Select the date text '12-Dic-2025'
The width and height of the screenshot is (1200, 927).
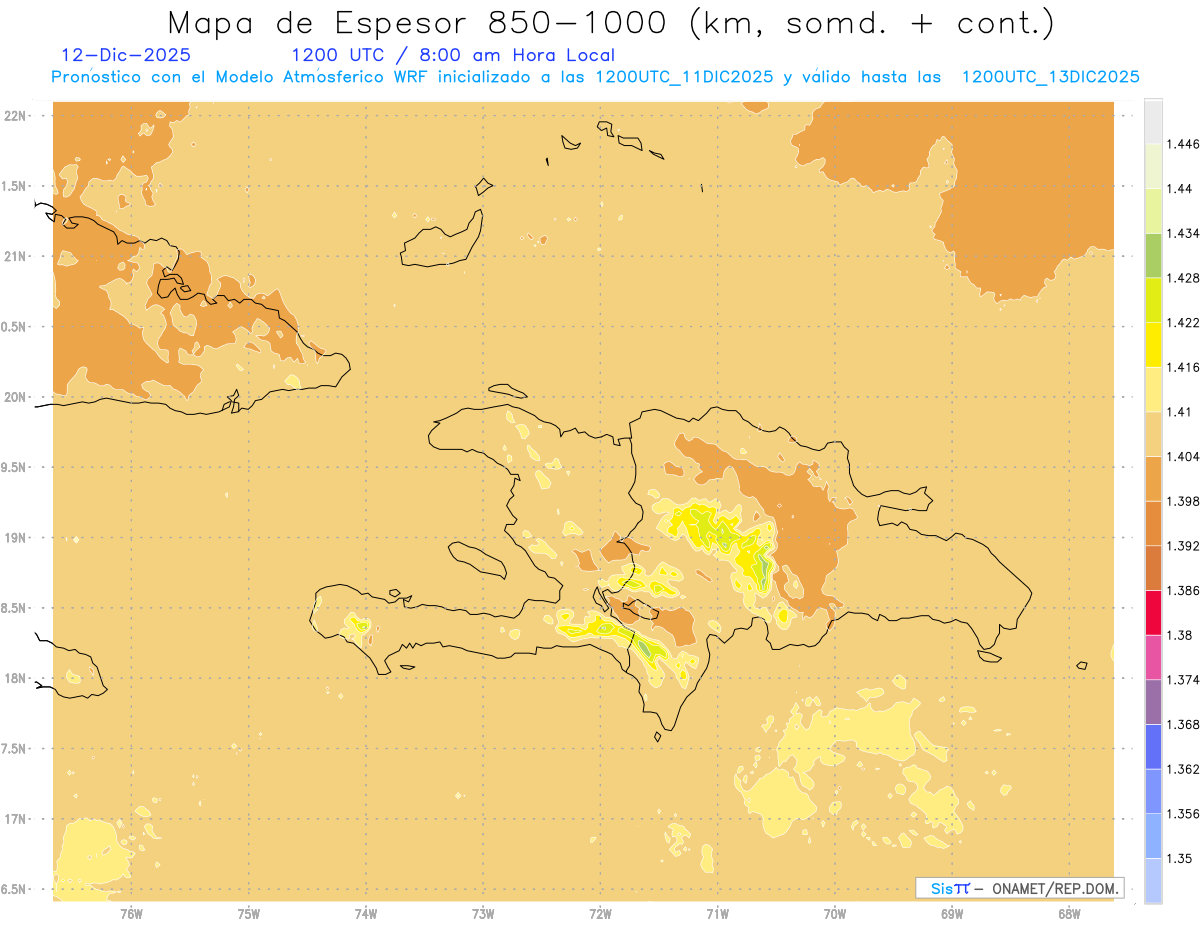(x=126, y=55)
